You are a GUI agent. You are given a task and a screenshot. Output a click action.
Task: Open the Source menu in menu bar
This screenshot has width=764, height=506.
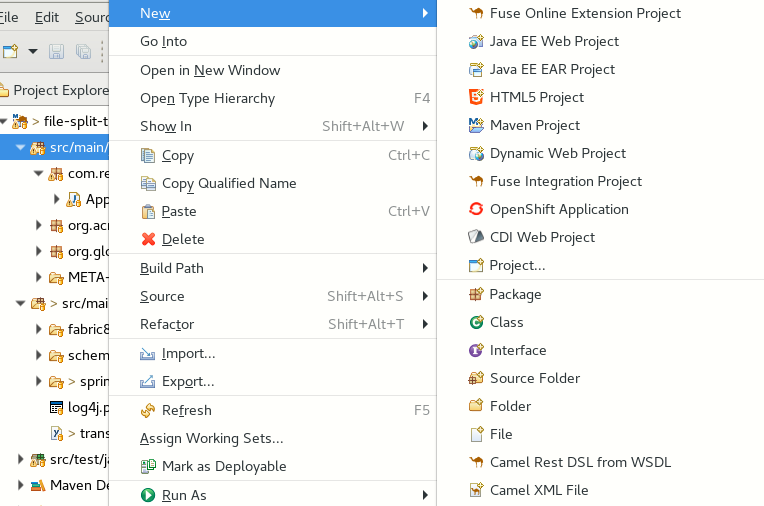coord(92,18)
